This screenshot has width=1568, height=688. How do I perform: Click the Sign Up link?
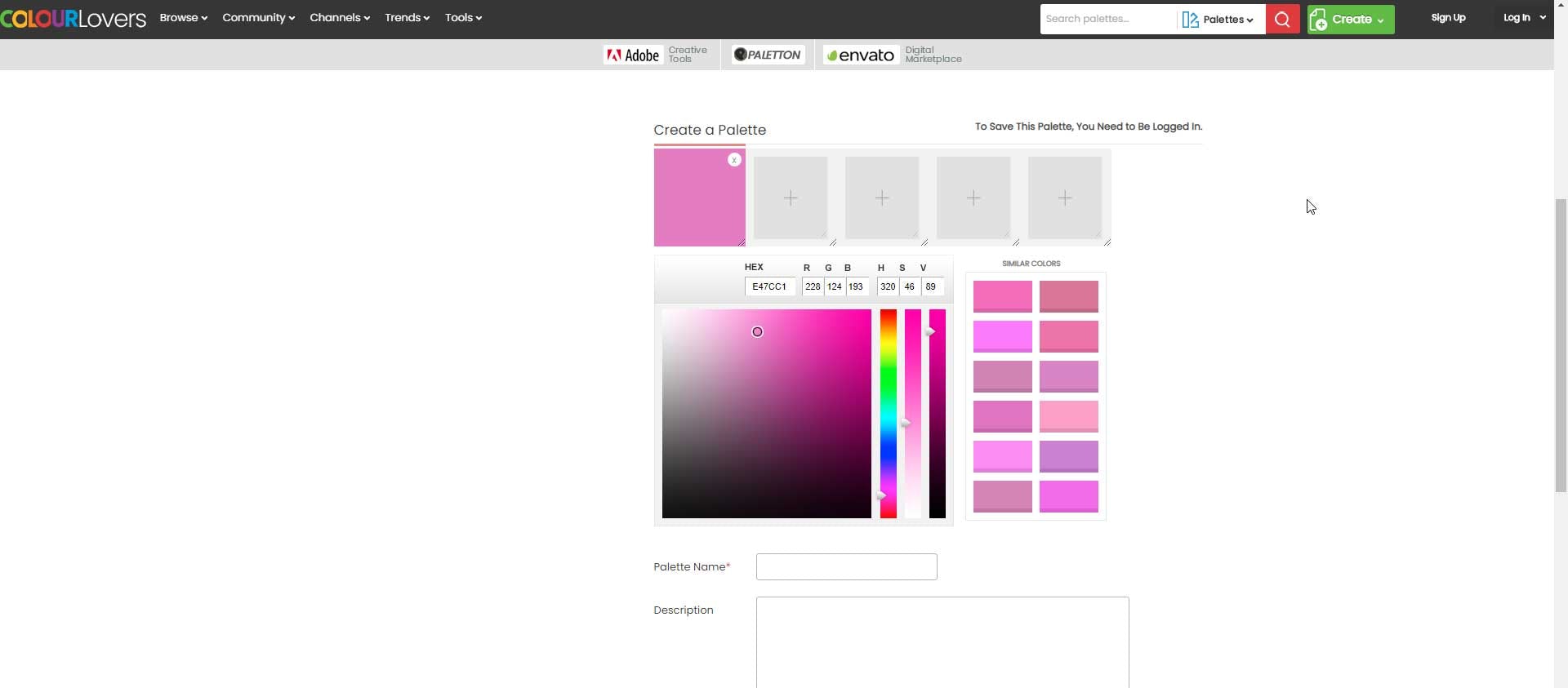click(1448, 18)
